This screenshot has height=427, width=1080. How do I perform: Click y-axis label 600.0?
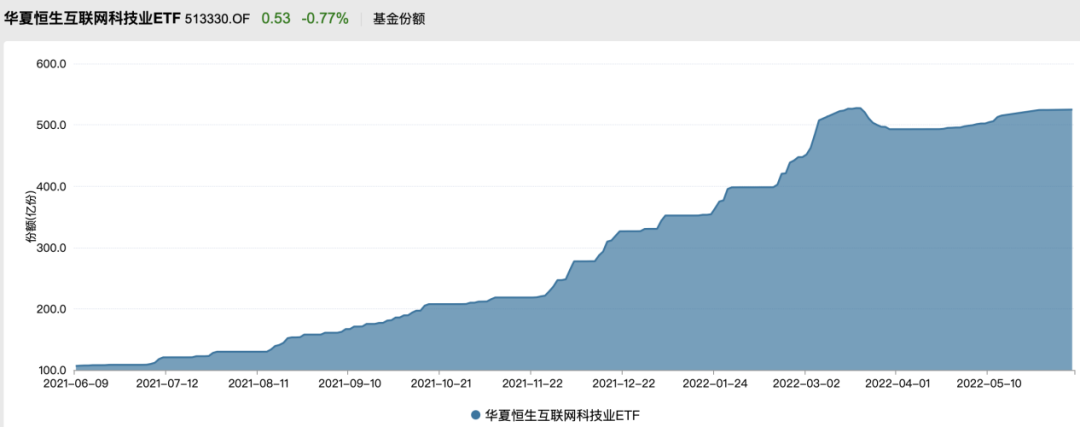[50, 64]
